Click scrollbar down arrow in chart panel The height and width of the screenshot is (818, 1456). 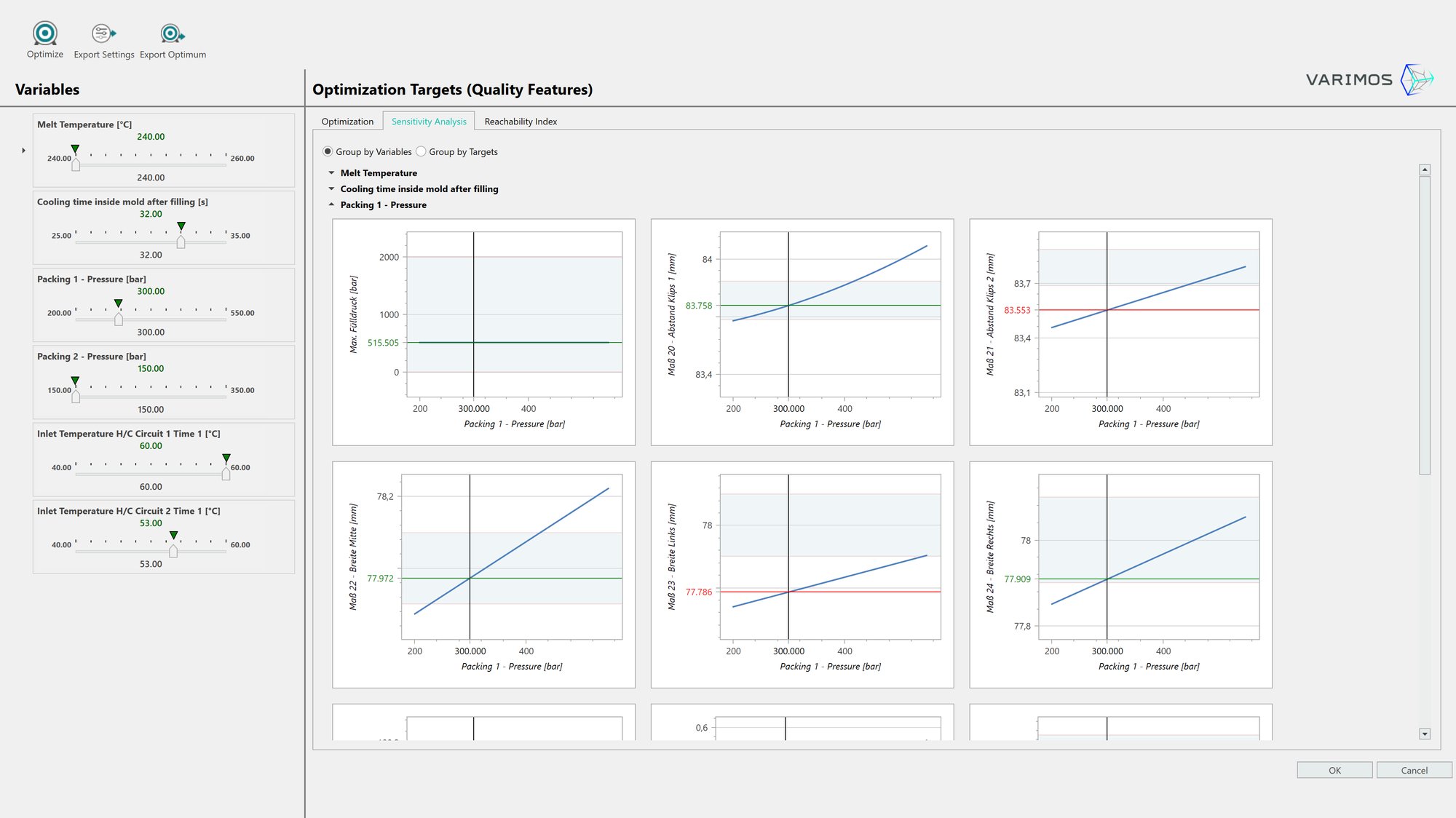[x=1425, y=734]
